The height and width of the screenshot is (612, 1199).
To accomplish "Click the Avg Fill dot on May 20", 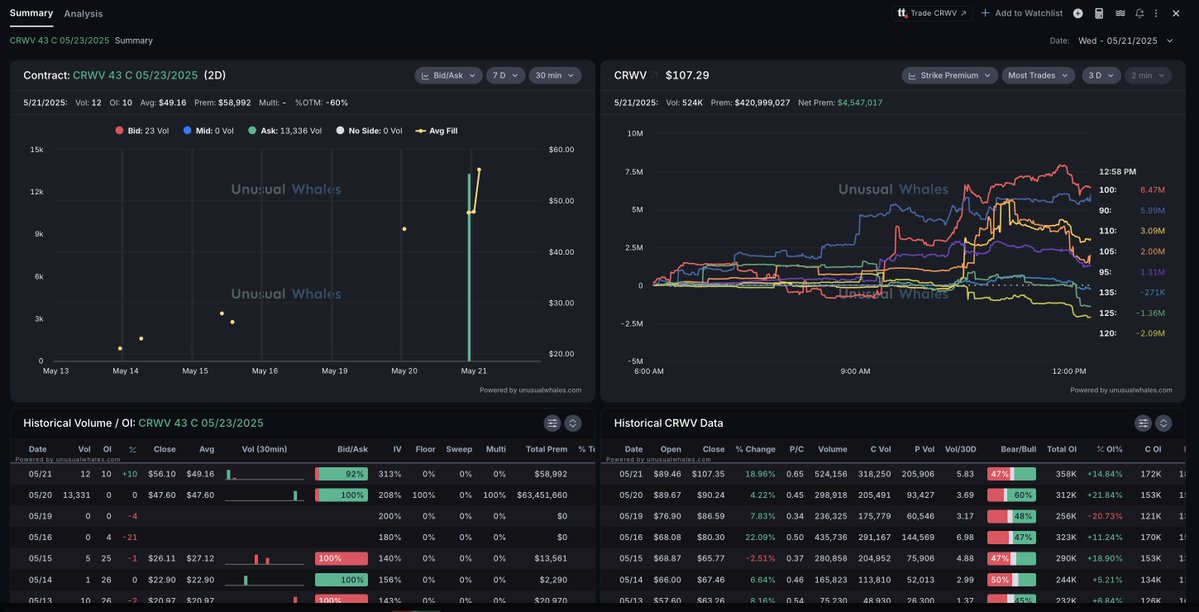I will coord(404,229).
